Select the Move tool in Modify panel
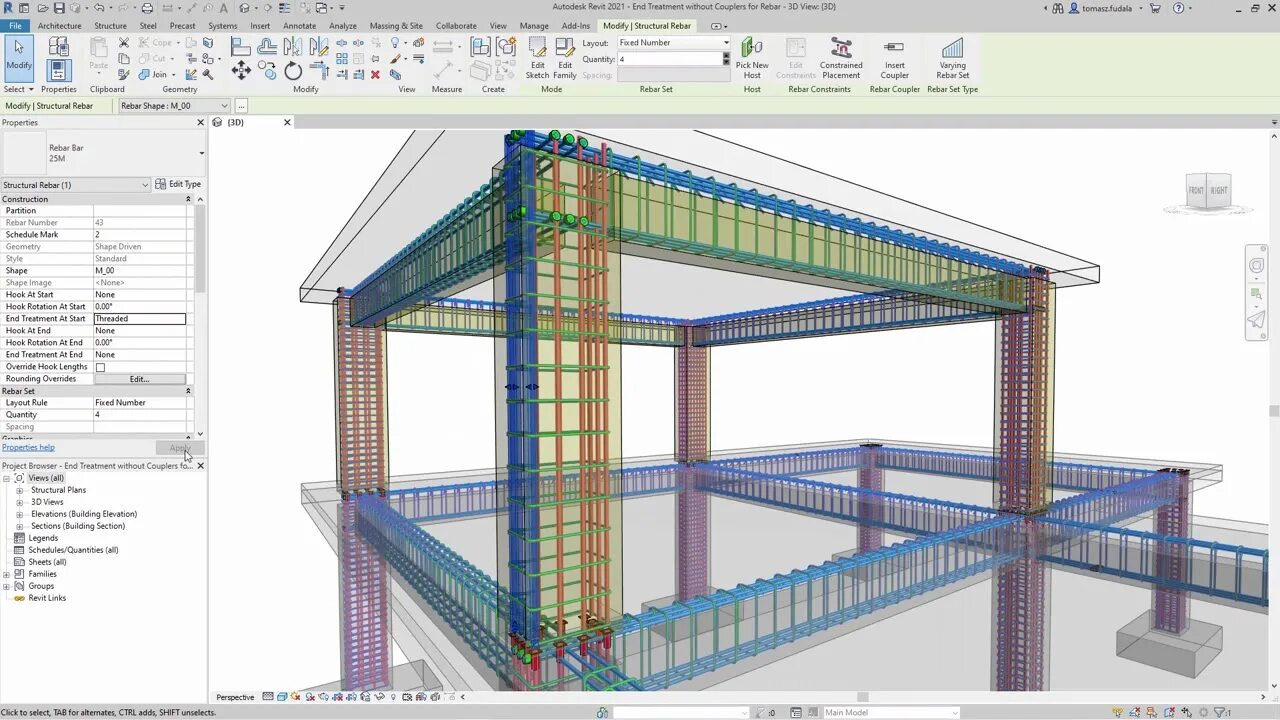This screenshot has height=720, width=1280. [241, 70]
